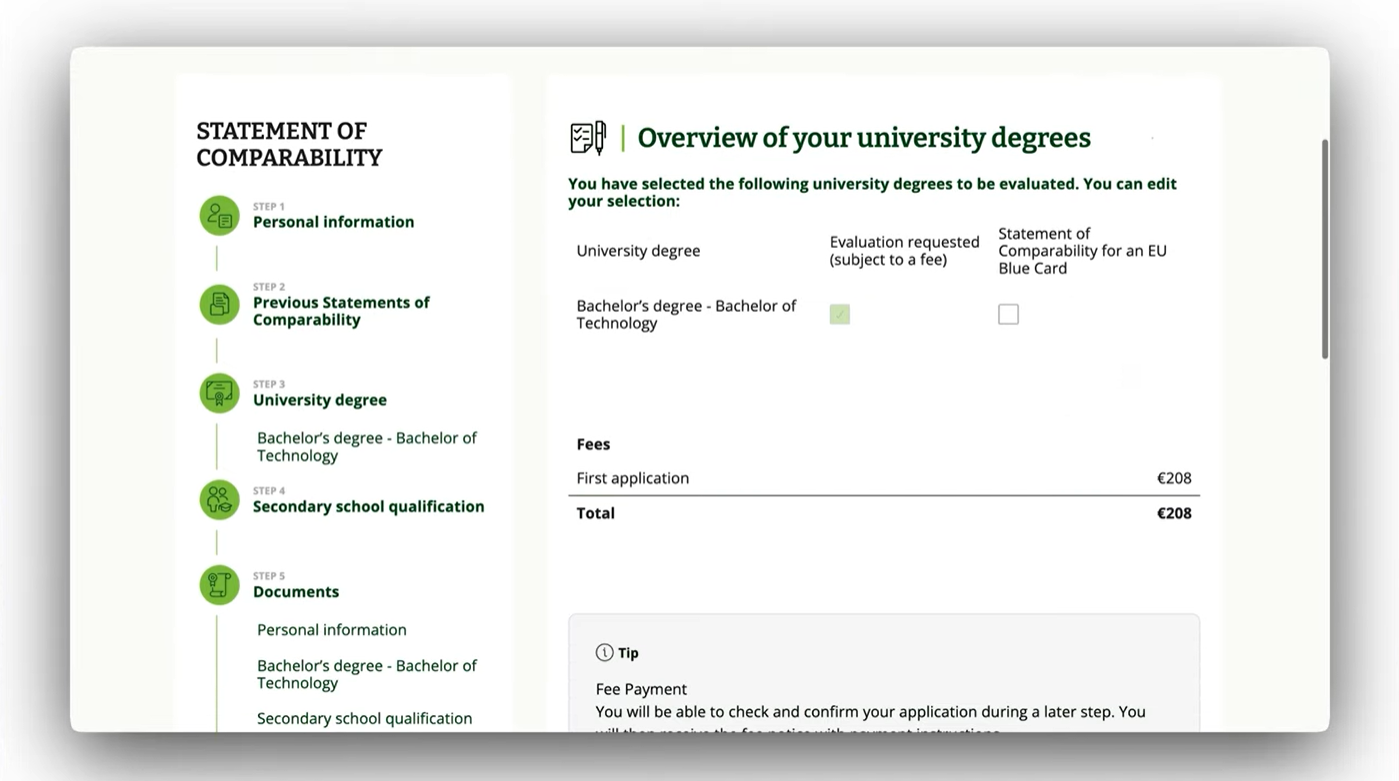Click the 'First application' fee row label

click(633, 478)
